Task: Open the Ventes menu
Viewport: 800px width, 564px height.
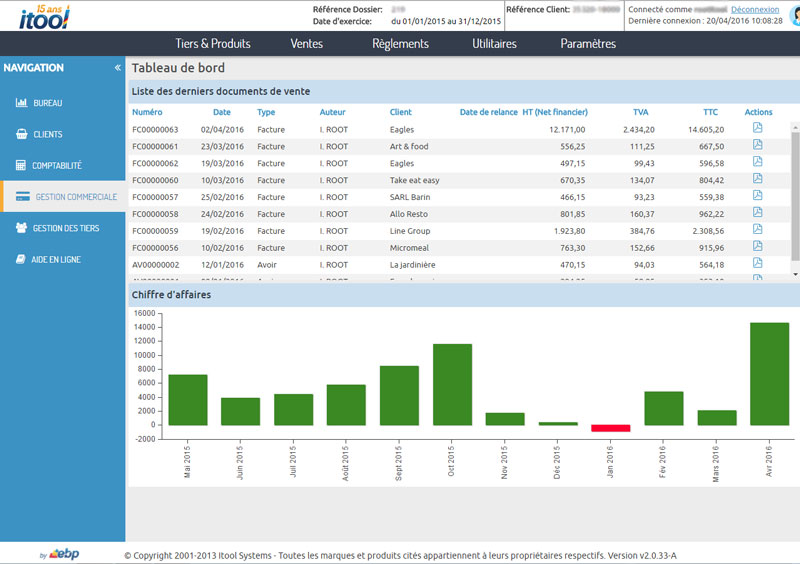Action: click(x=307, y=43)
